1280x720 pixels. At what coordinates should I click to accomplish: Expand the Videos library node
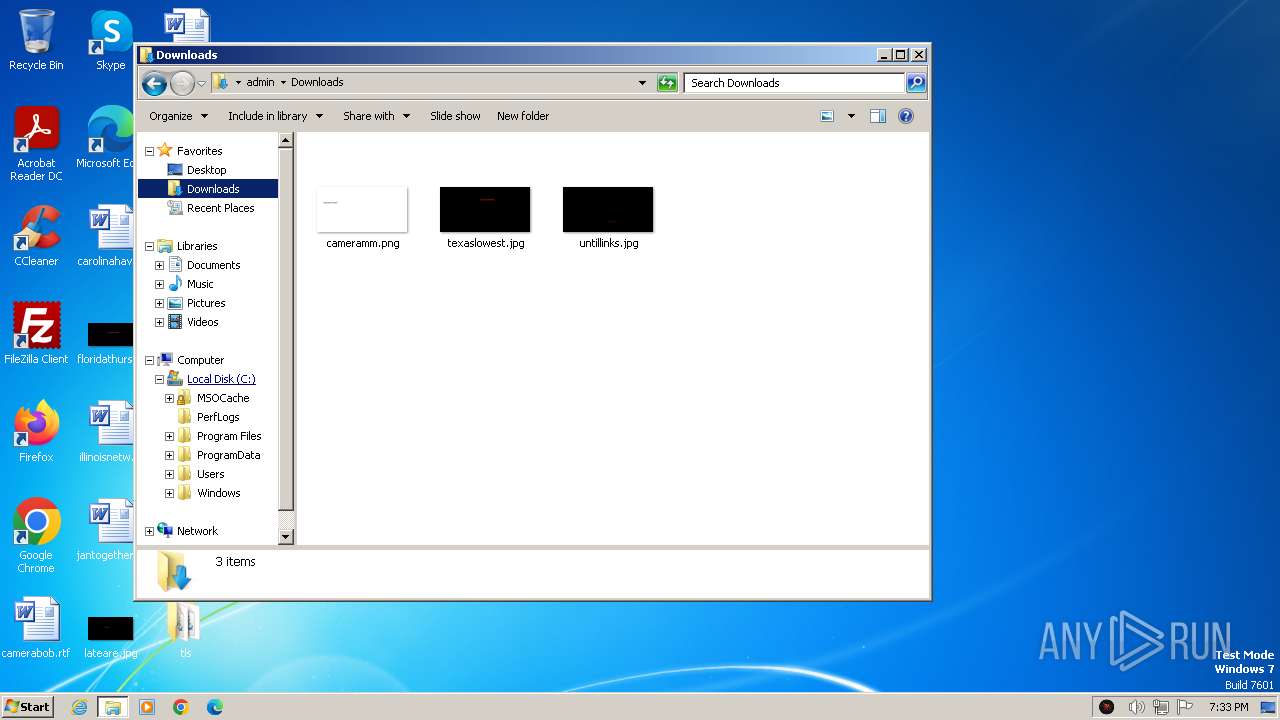pos(159,322)
